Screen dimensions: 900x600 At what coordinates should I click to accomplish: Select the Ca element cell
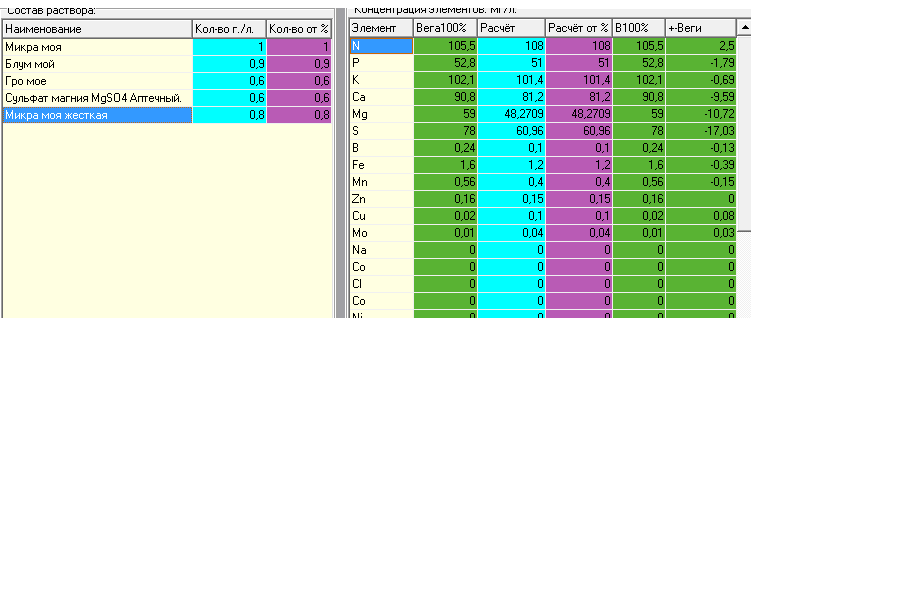coord(381,97)
